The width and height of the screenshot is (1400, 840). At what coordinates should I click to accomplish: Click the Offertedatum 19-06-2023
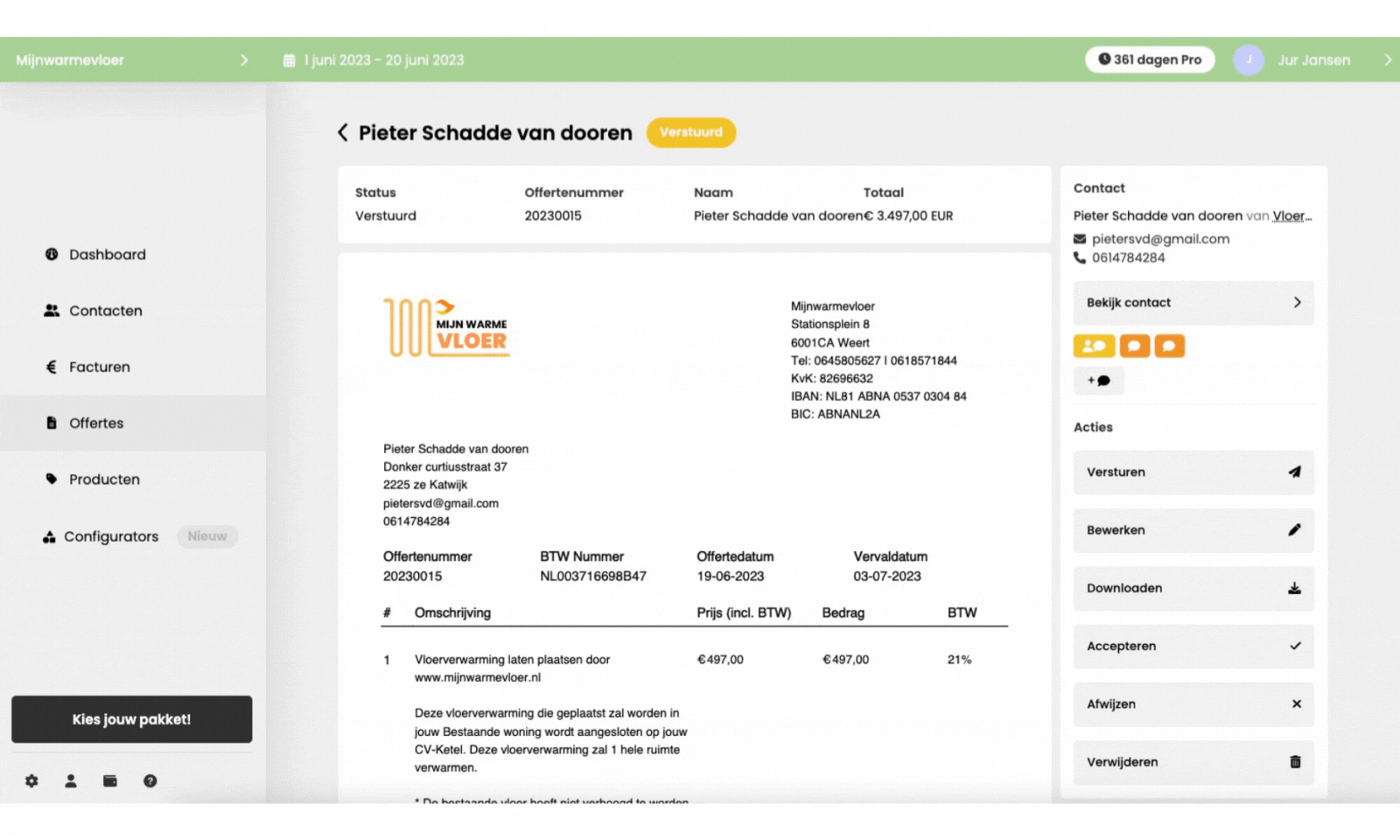(x=730, y=576)
